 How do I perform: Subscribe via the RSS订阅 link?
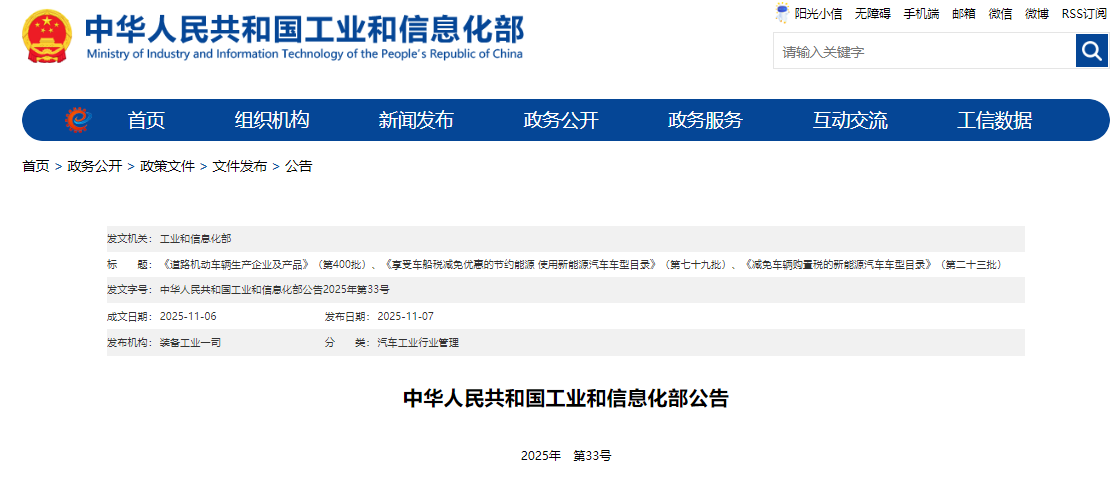[x=1084, y=14]
